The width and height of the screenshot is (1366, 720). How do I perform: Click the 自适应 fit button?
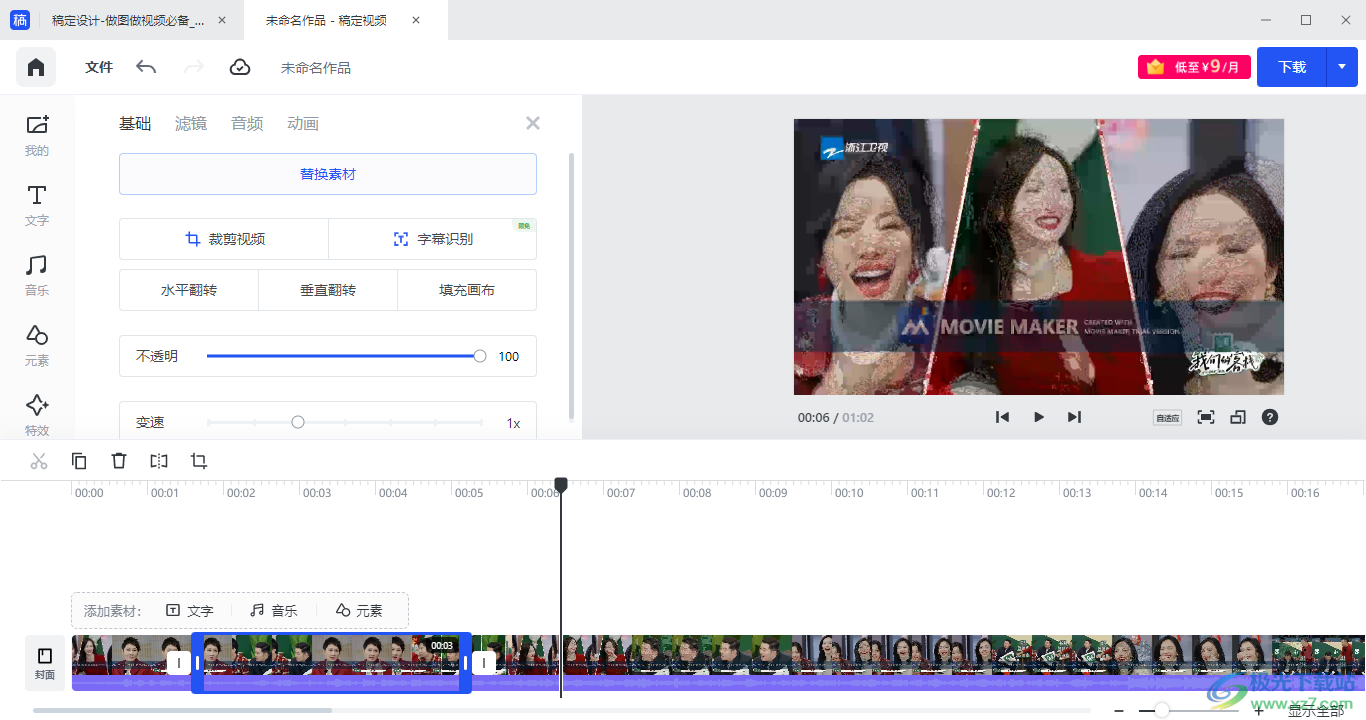(x=1167, y=418)
